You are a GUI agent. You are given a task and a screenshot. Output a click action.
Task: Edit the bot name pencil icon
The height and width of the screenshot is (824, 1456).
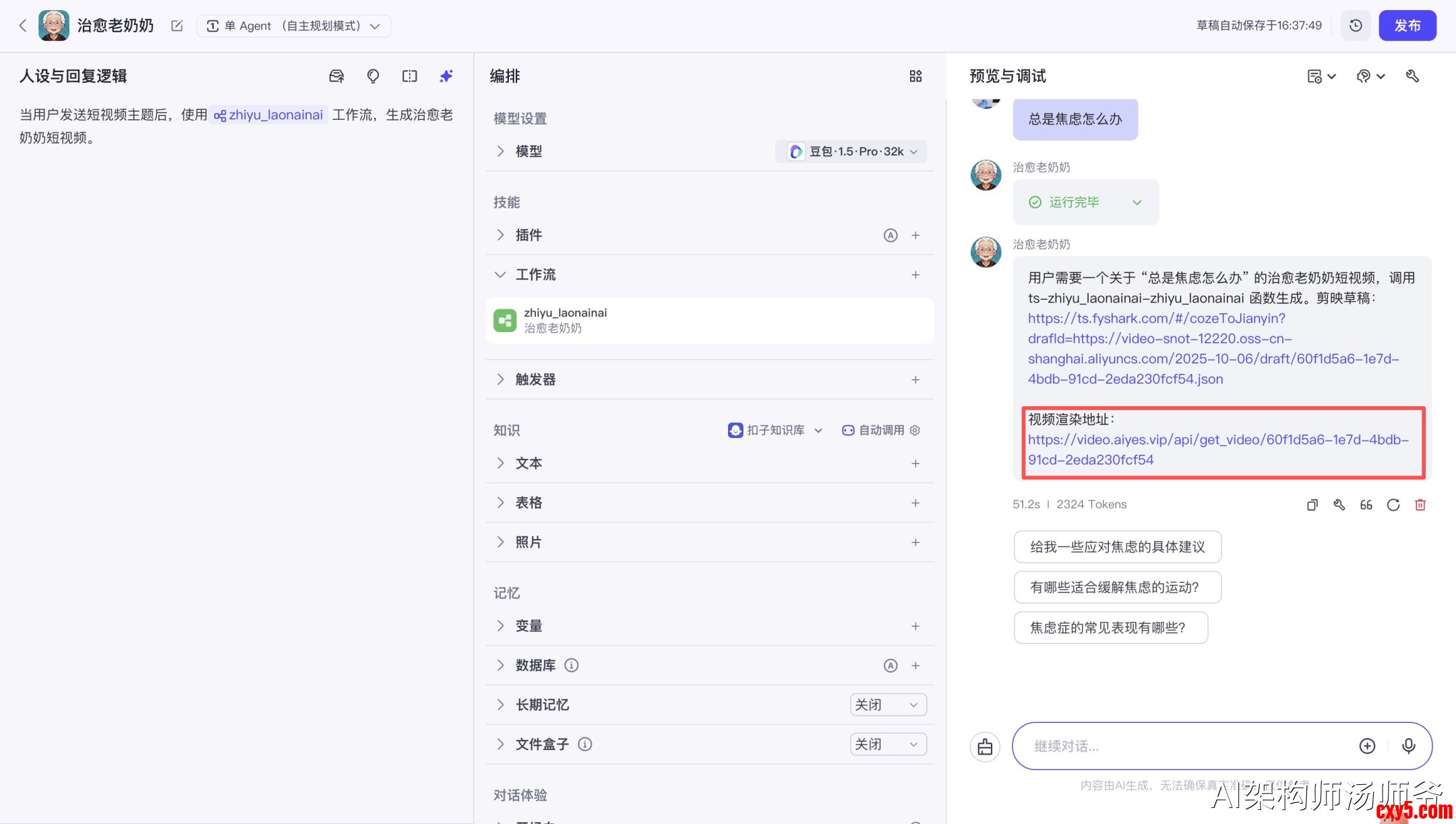177,26
